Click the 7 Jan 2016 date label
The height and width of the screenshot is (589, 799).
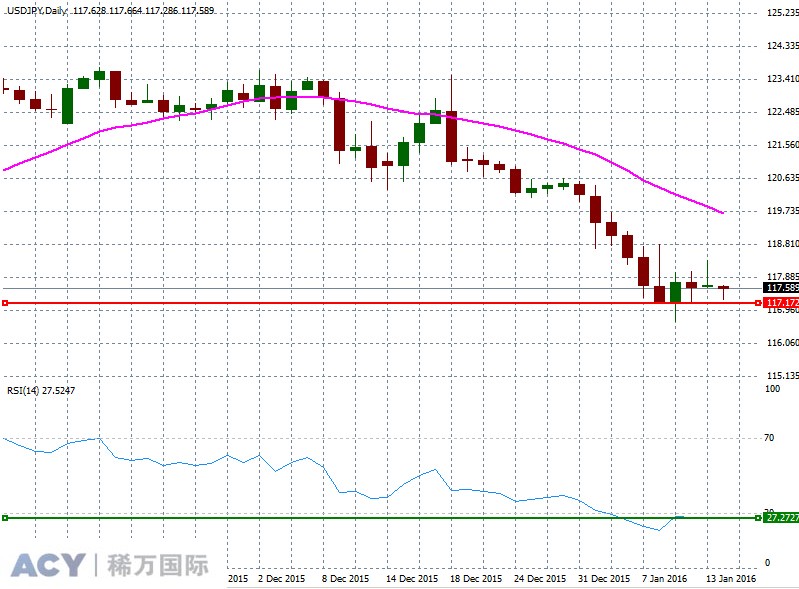664,579
